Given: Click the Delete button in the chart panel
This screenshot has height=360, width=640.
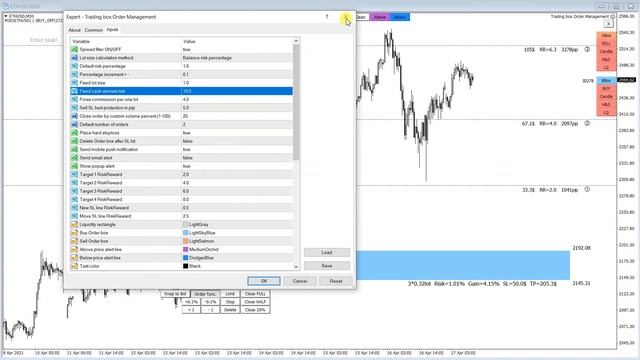Looking at the screenshot, I should [230, 310].
